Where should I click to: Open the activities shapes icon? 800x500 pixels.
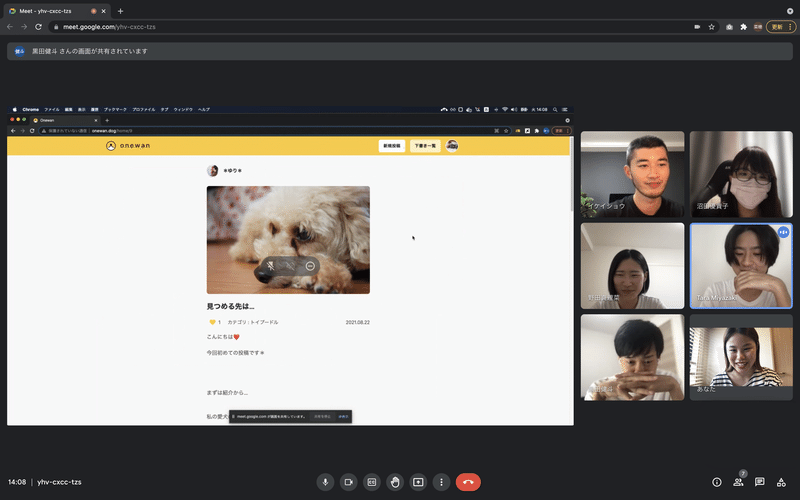pos(781,482)
